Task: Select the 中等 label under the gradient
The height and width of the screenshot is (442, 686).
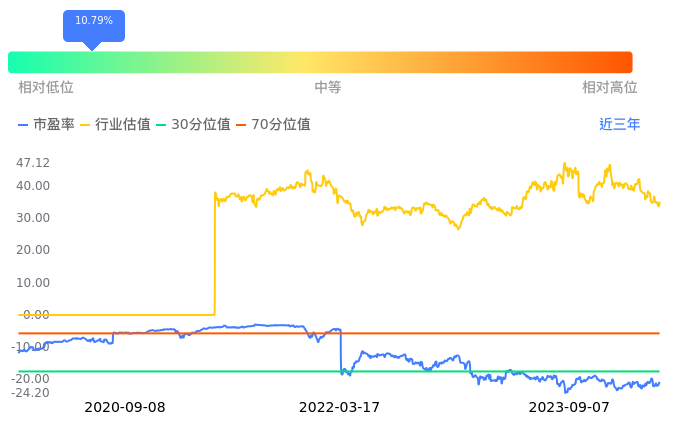Action: [328, 88]
